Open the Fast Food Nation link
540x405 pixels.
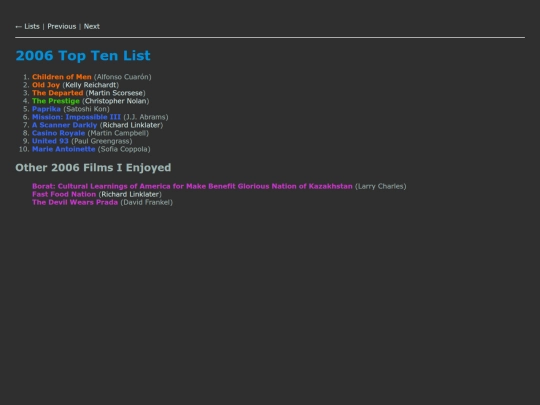pyautogui.click(x=64, y=194)
